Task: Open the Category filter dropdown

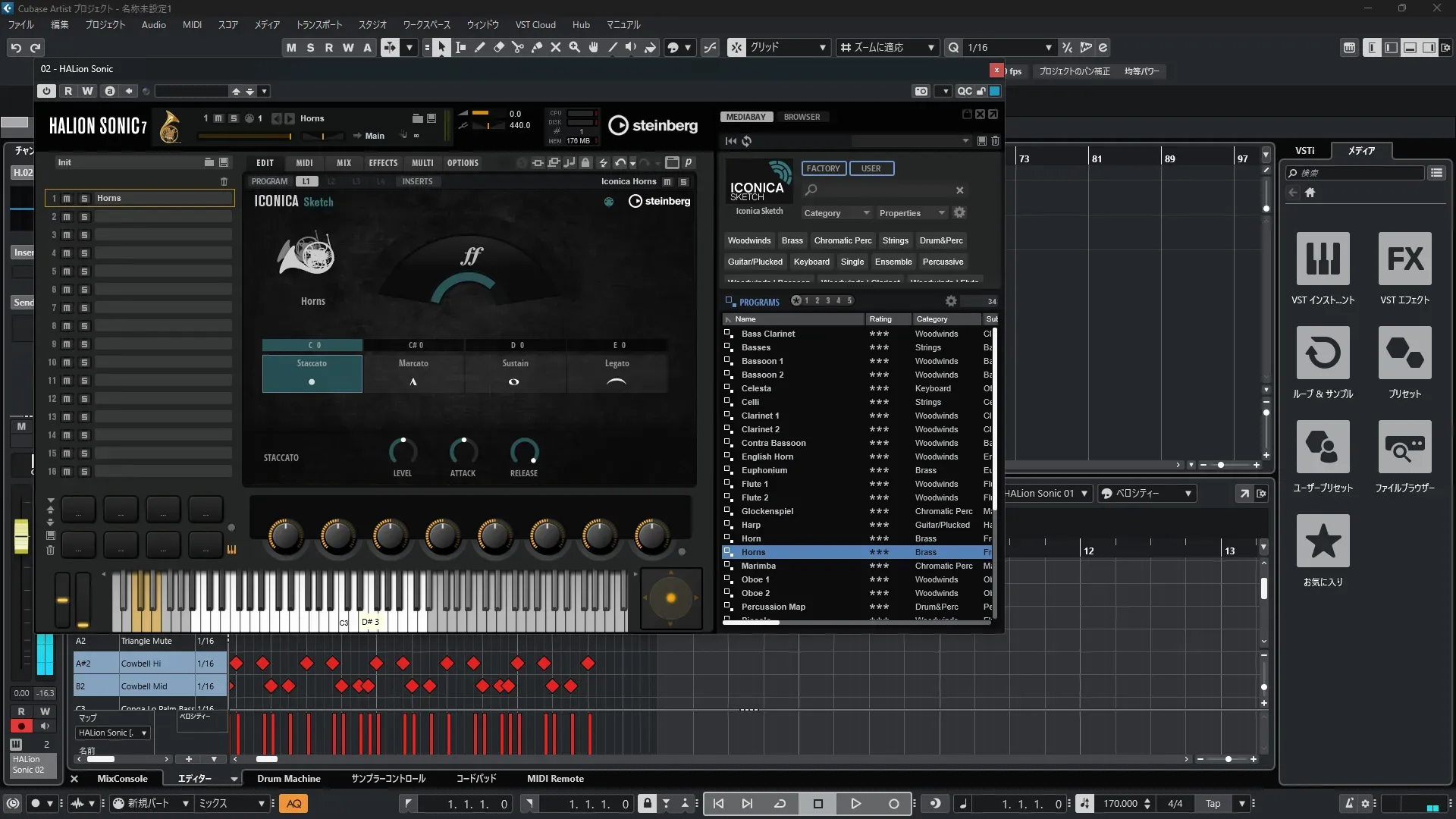Action: pos(836,213)
